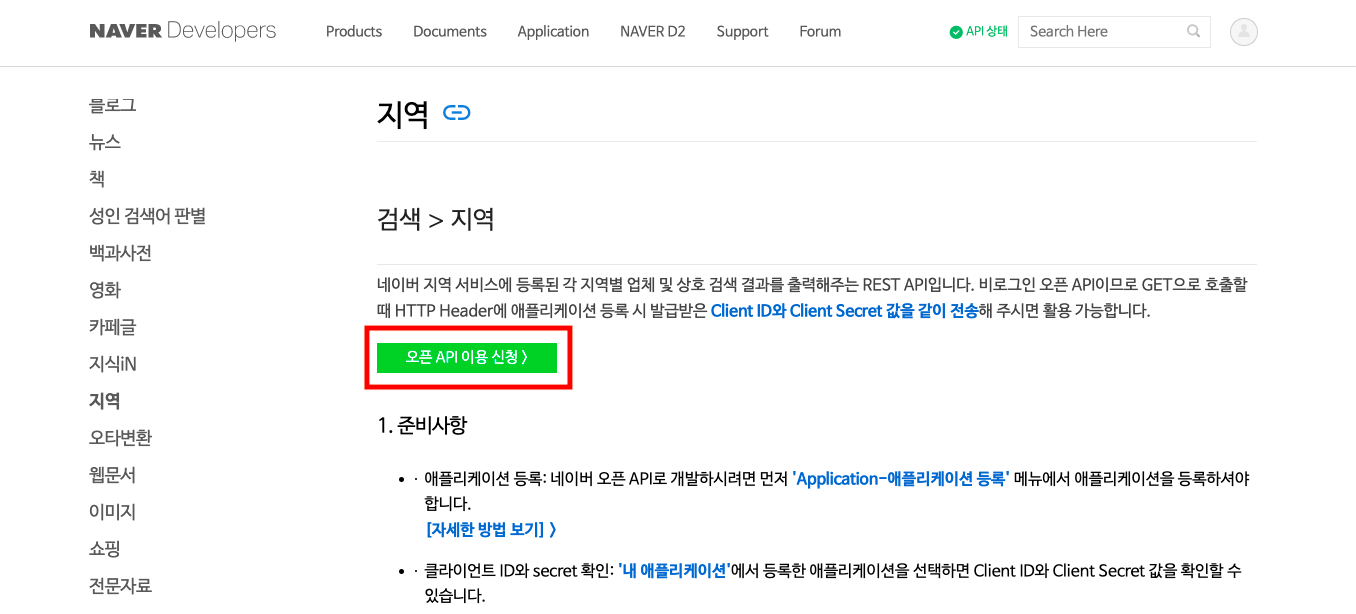Screen dimensions: 1356x614
Task: Click the green API status check icon
Action: pyautogui.click(x=956, y=32)
